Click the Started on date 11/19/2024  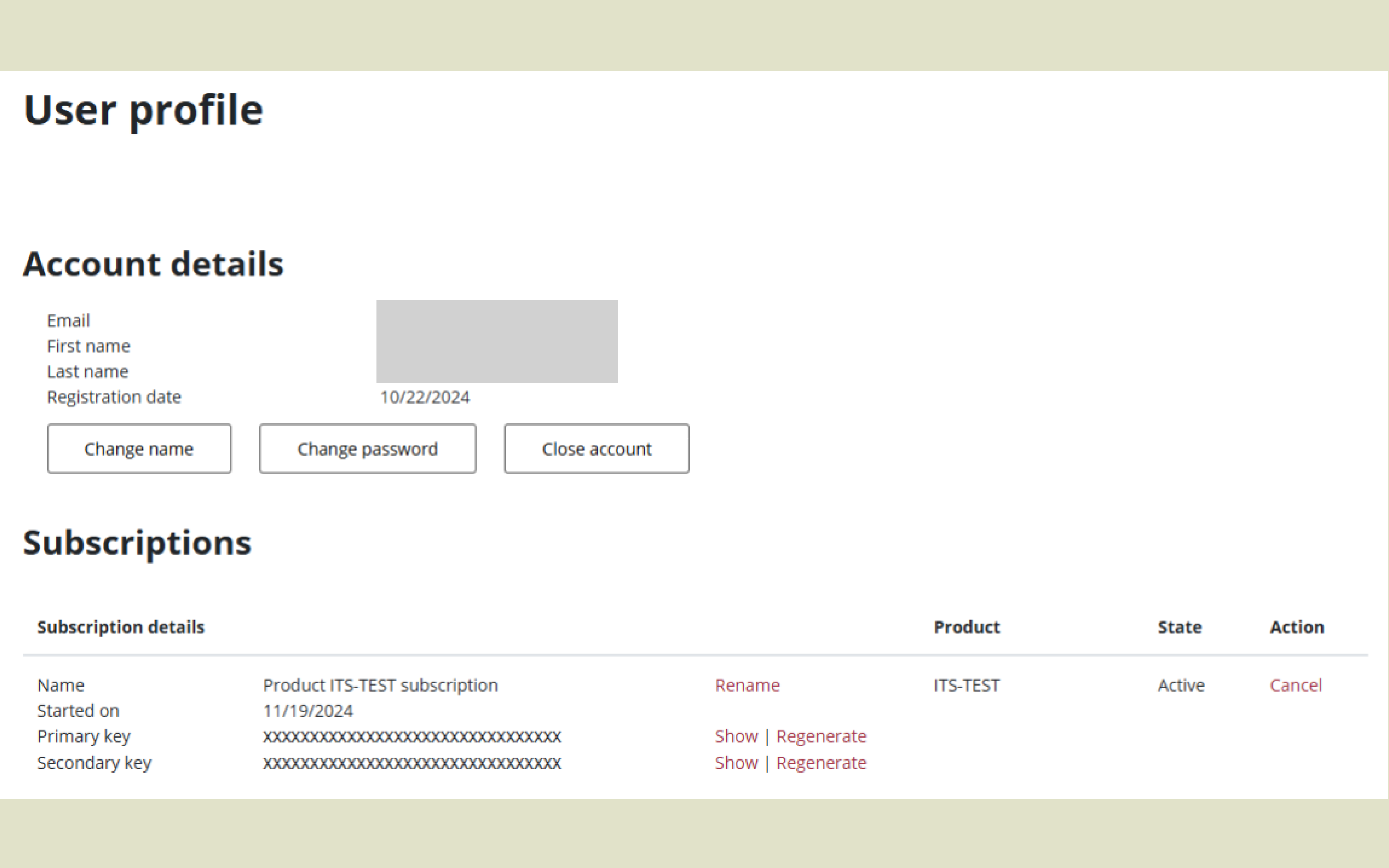[308, 711]
